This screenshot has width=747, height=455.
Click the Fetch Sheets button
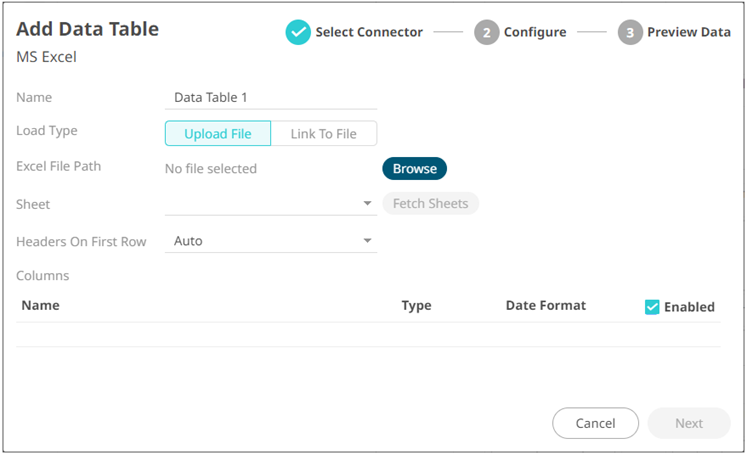[x=430, y=204]
